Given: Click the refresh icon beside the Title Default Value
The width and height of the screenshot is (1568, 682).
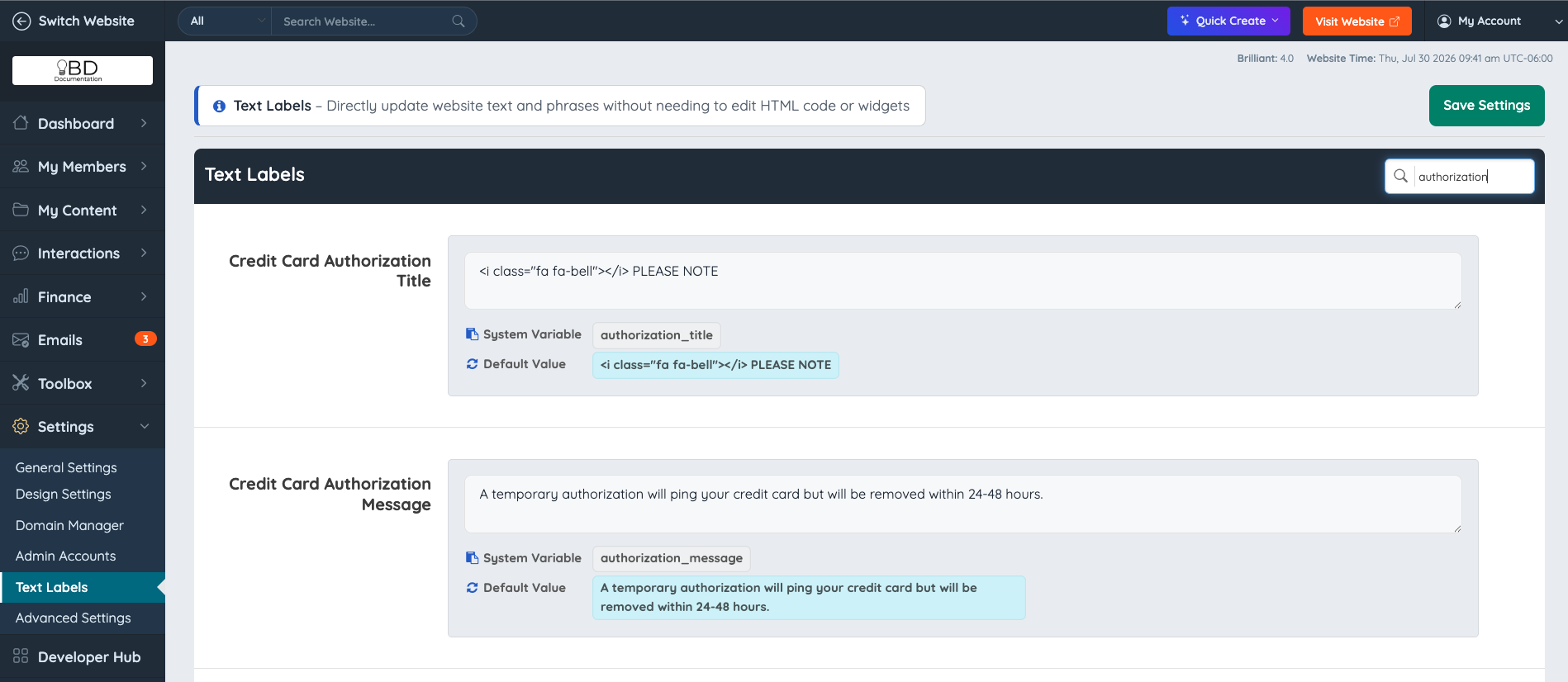Looking at the screenshot, I should pyautogui.click(x=473, y=364).
